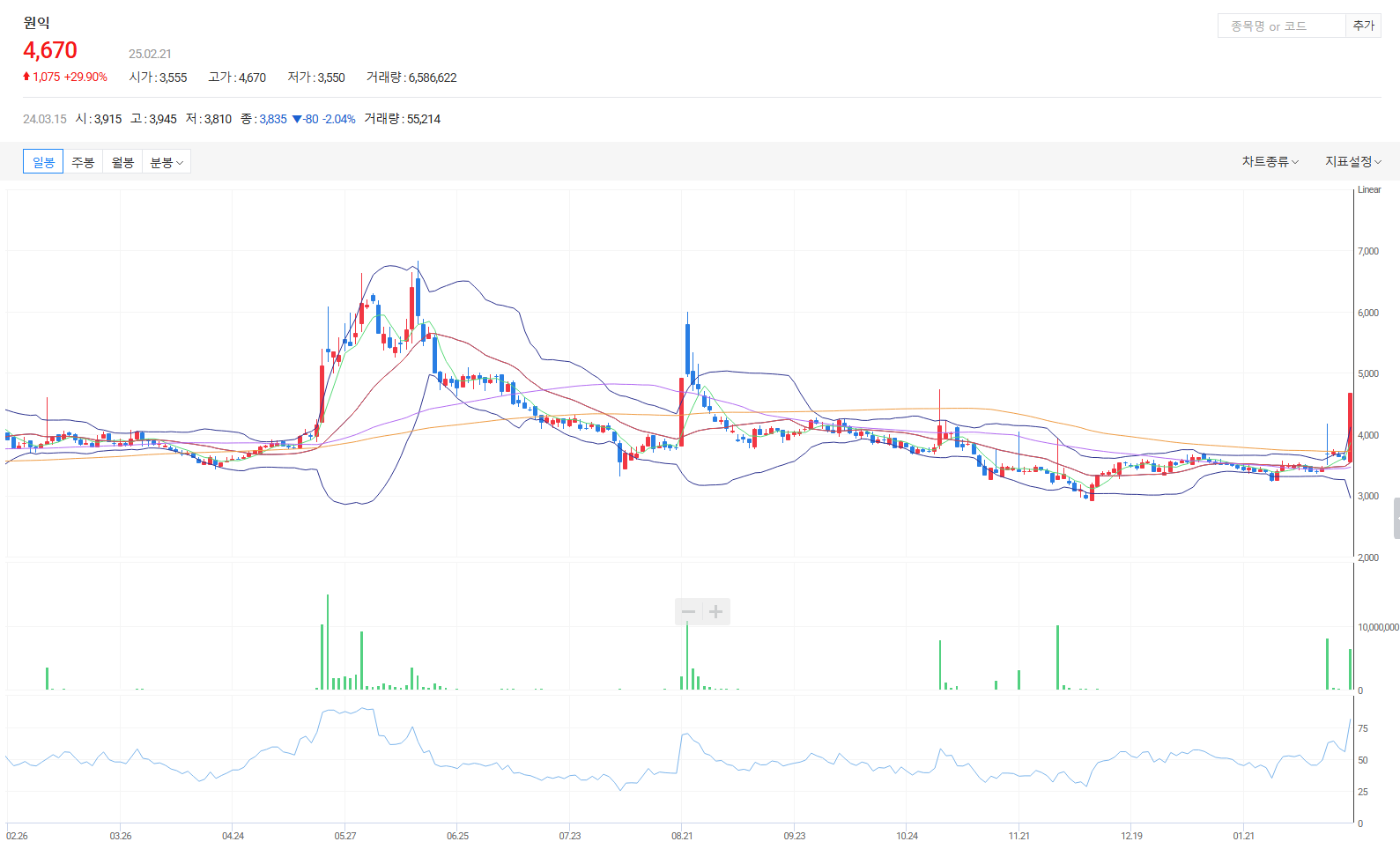Click the closing value 3,835

coord(273,119)
